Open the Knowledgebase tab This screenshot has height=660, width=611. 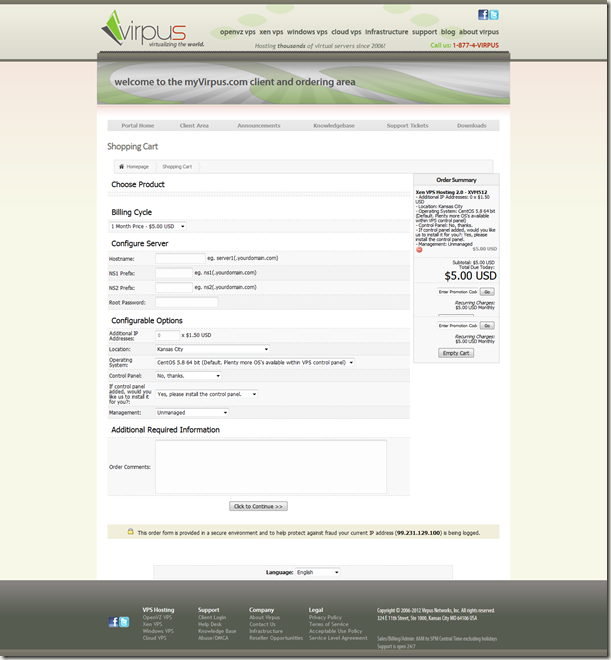click(x=334, y=125)
